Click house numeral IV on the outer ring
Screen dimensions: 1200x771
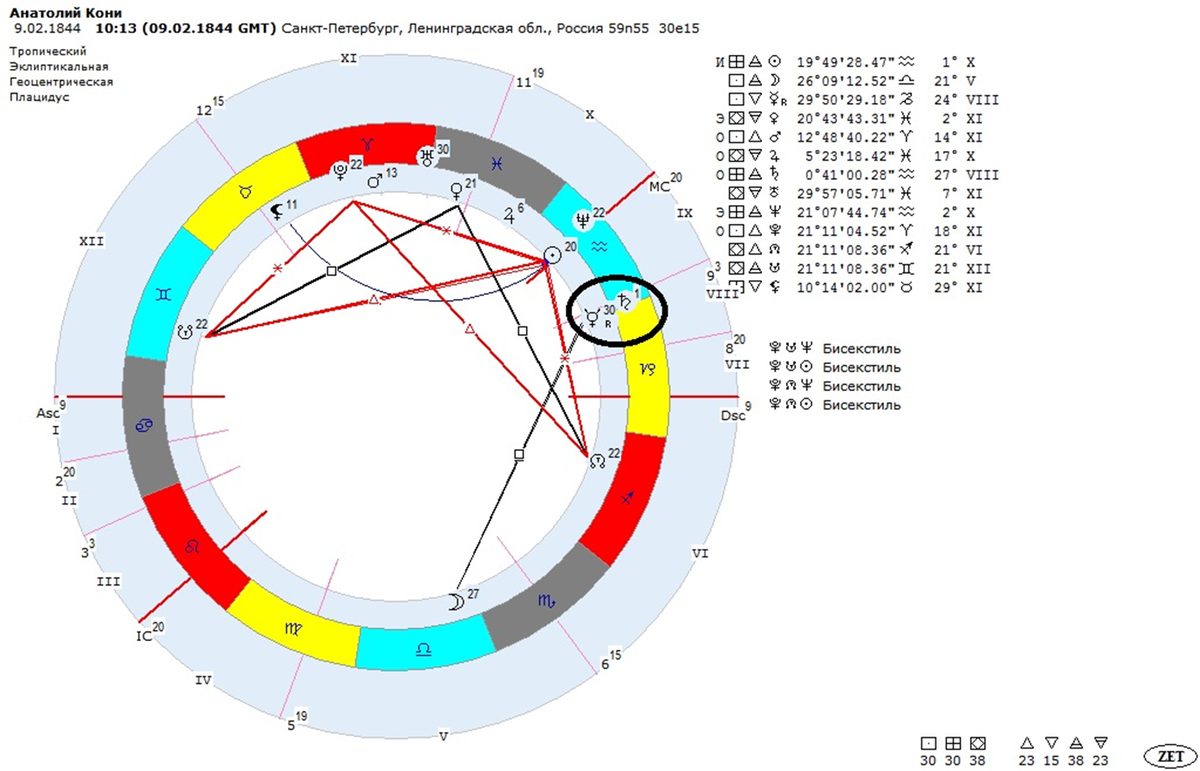[203, 681]
